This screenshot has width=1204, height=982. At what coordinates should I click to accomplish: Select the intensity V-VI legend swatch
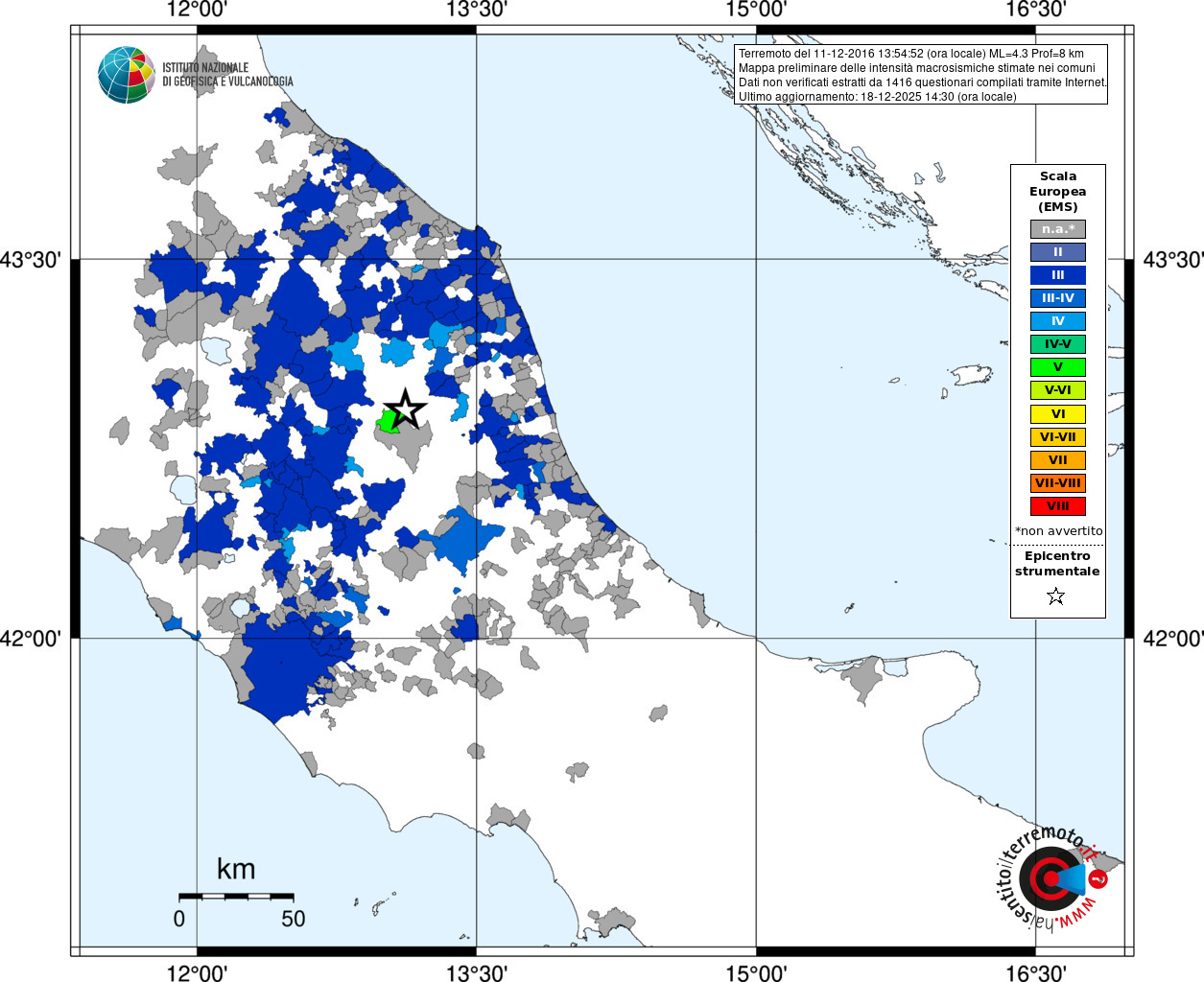click(x=1058, y=390)
